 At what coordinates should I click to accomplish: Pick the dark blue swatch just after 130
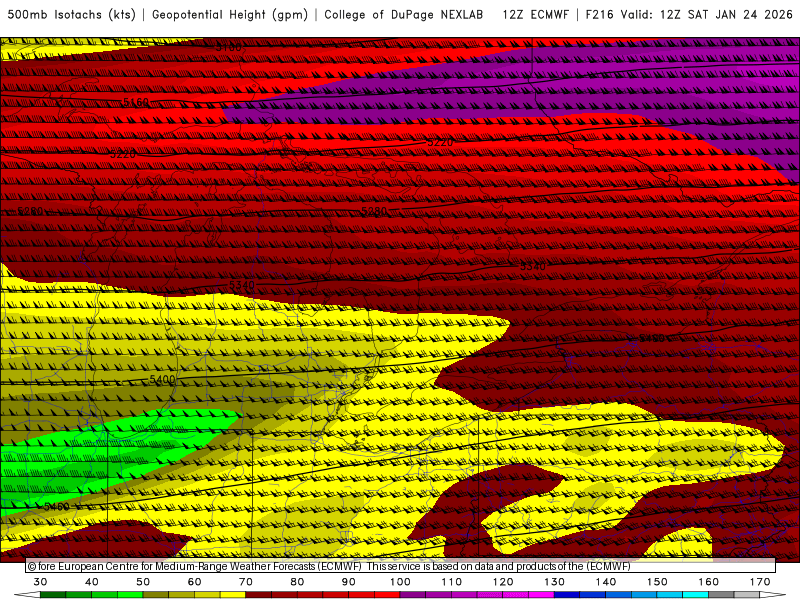[x=567, y=595]
